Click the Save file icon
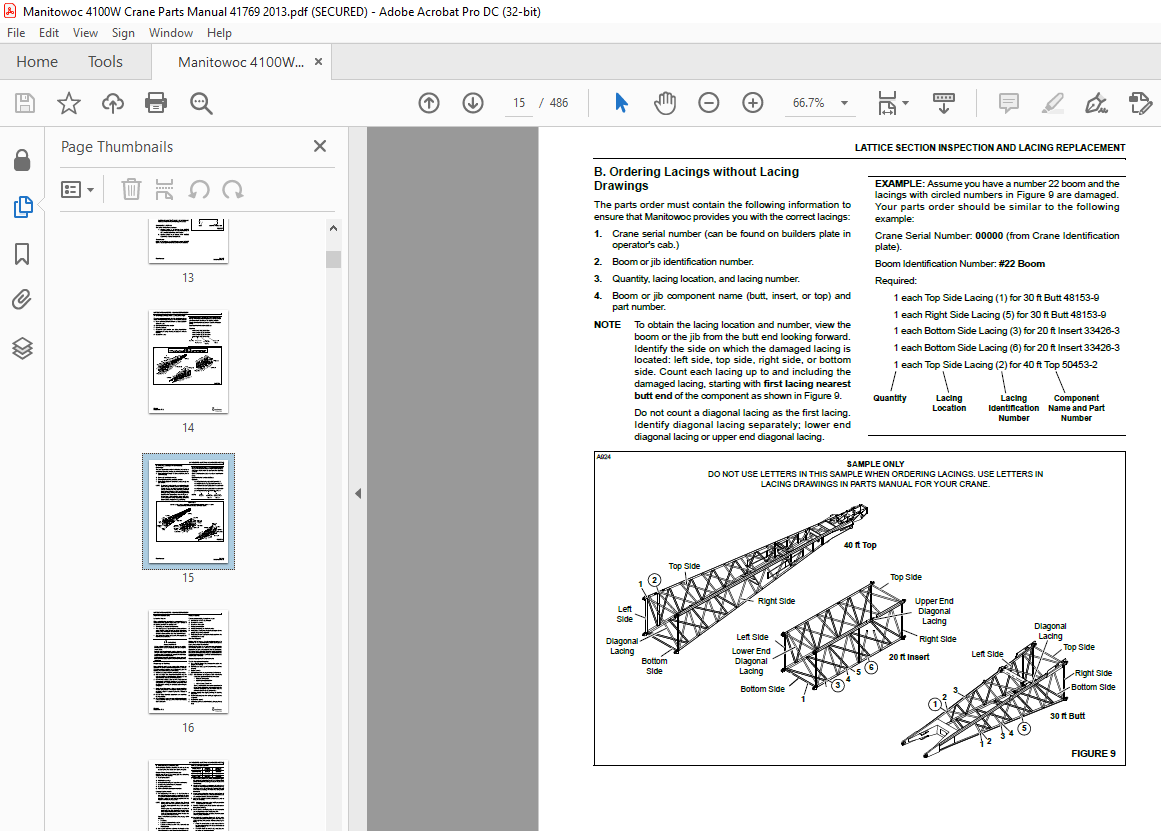 coord(24,103)
